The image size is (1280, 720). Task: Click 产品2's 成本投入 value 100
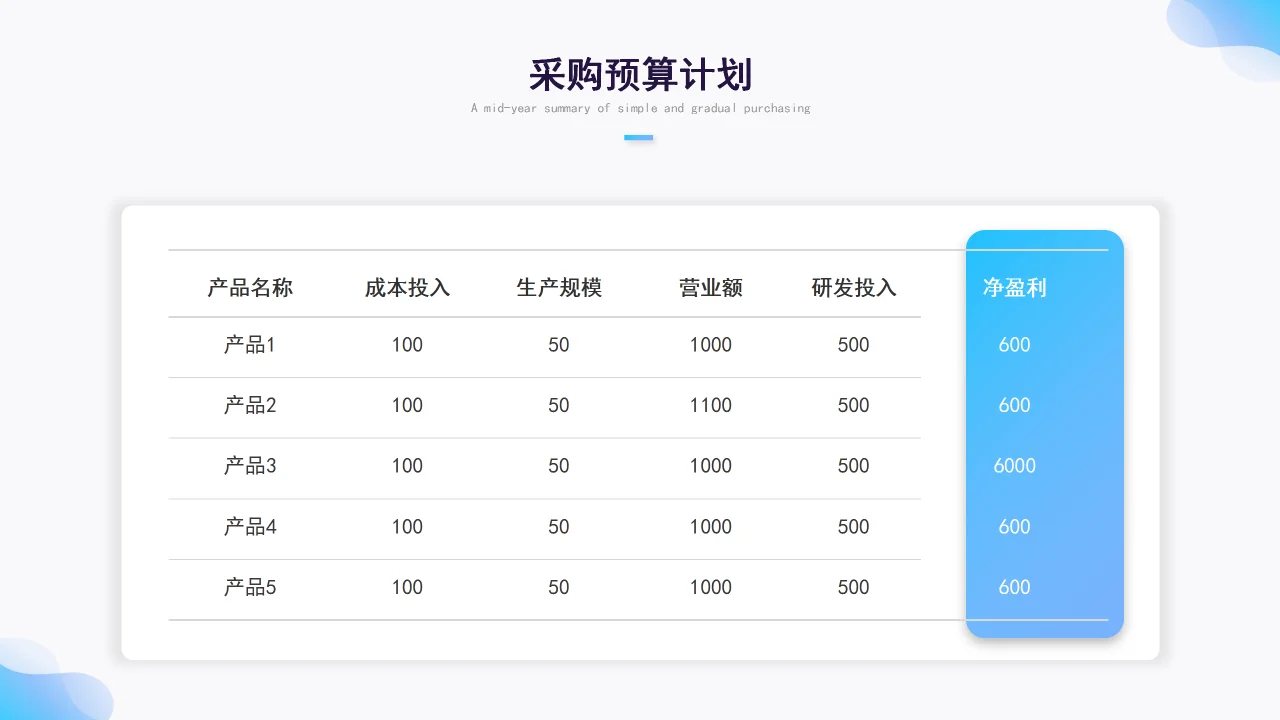point(407,405)
